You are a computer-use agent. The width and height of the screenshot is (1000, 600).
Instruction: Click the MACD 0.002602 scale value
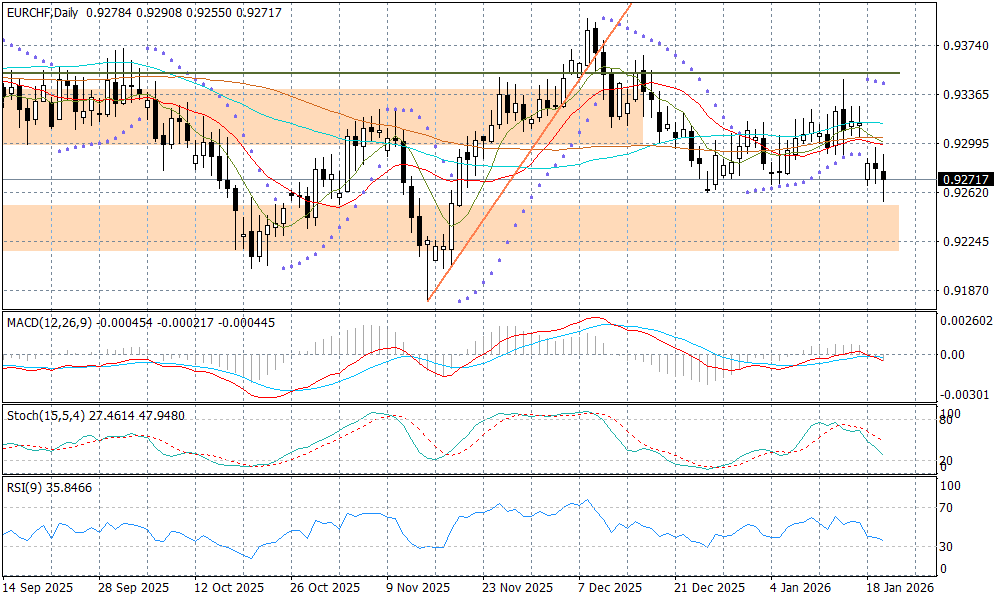[968, 320]
